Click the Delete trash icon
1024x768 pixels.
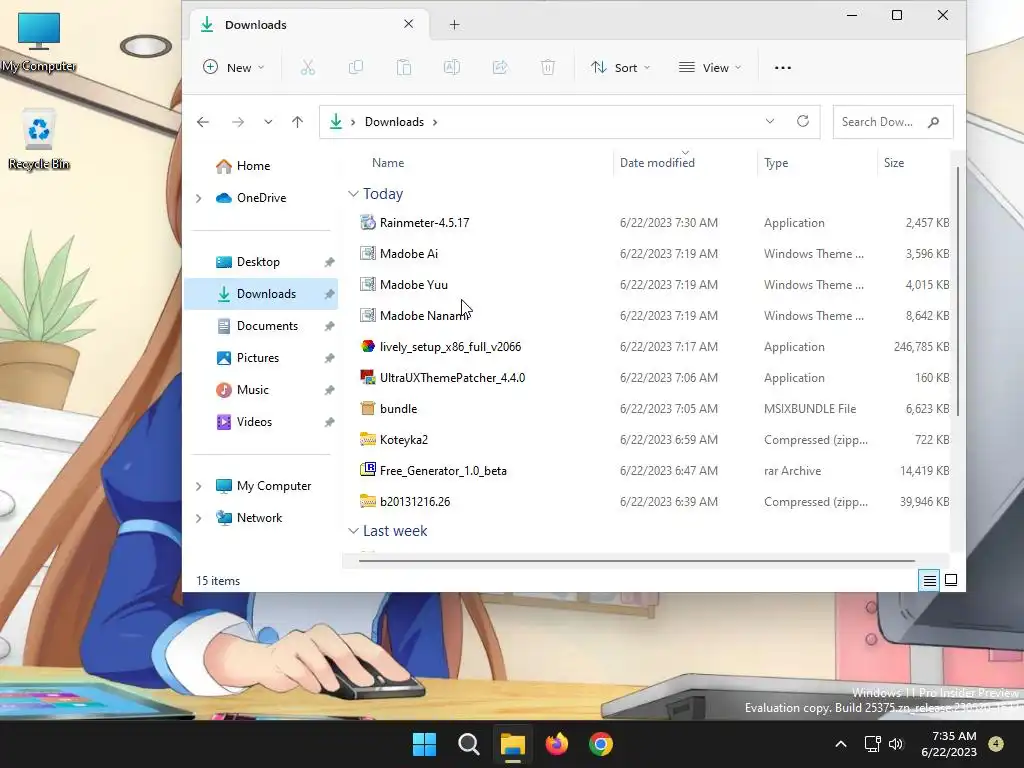pos(548,67)
